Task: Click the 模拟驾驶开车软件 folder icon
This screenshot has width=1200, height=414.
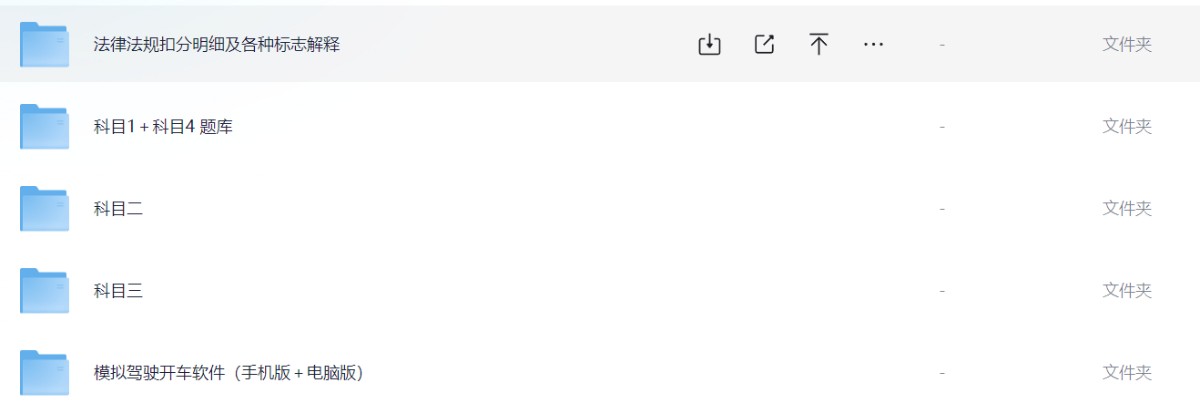Action: coord(44,373)
